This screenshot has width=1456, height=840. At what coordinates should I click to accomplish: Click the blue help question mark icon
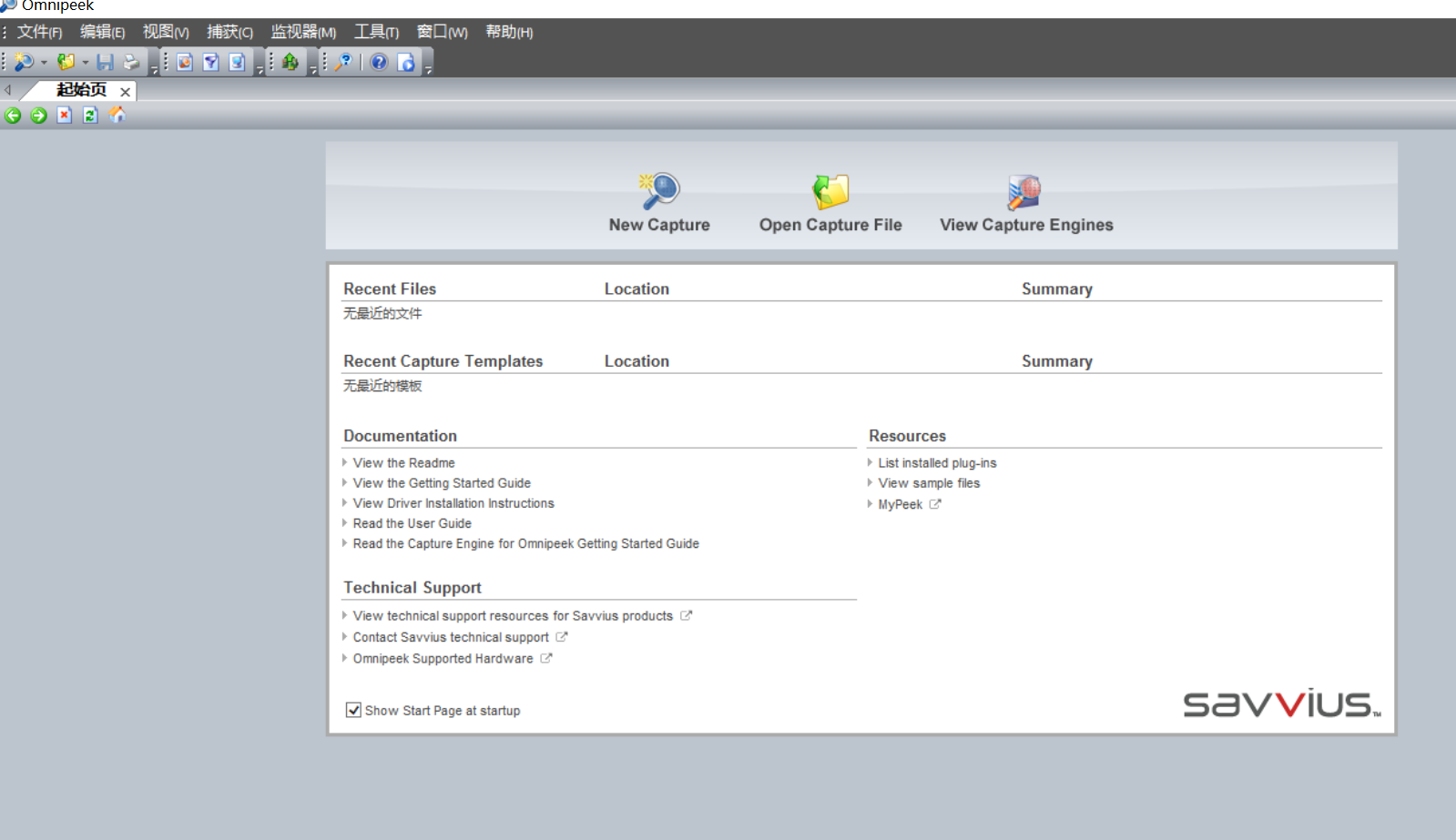coord(379,62)
